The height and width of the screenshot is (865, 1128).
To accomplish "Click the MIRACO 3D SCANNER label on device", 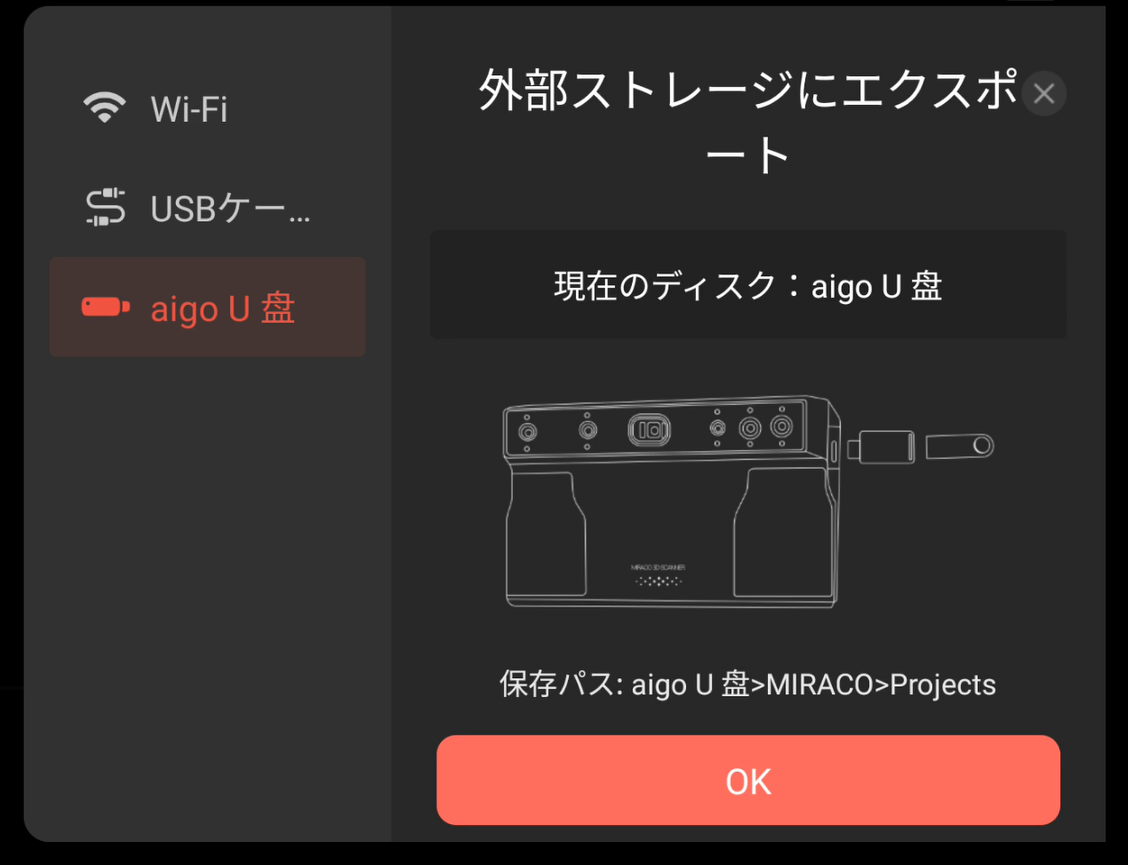I will [658, 568].
